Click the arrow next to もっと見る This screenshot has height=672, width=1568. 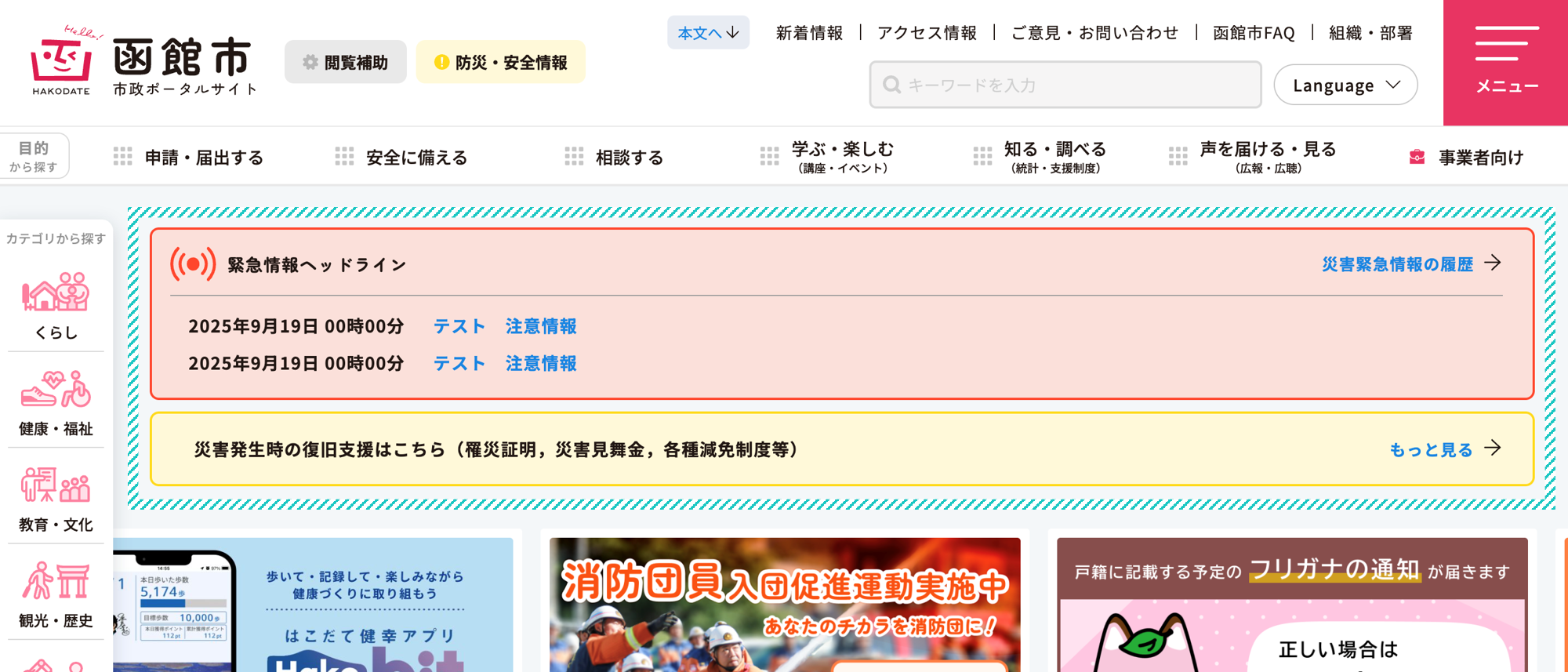[x=1493, y=448]
